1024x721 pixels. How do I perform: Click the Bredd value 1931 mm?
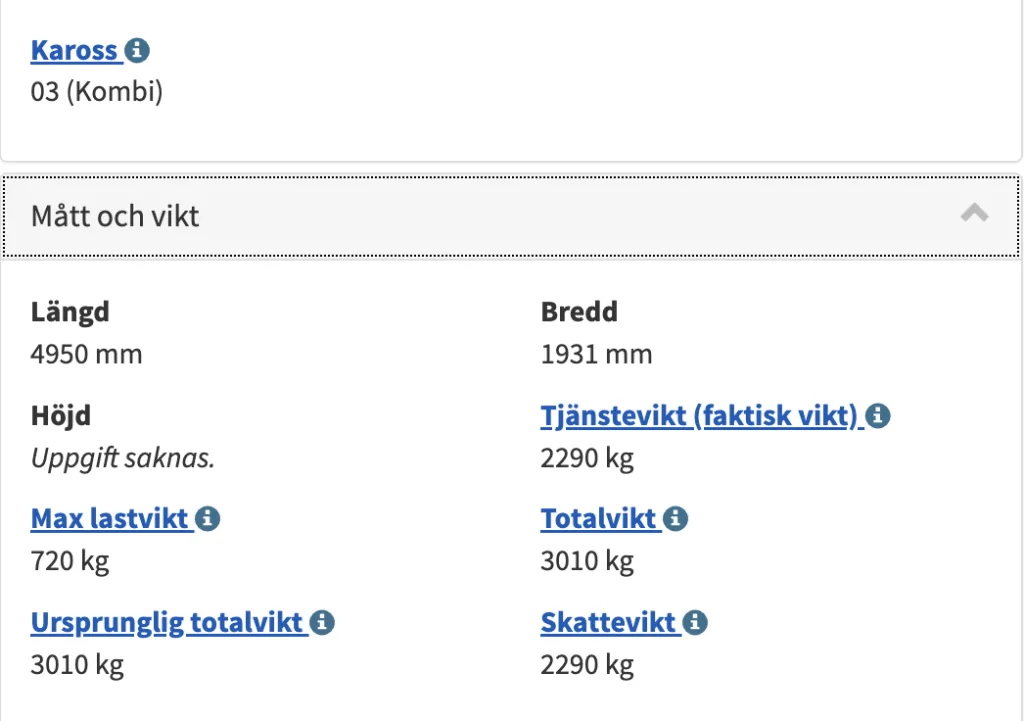coord(597,354)
